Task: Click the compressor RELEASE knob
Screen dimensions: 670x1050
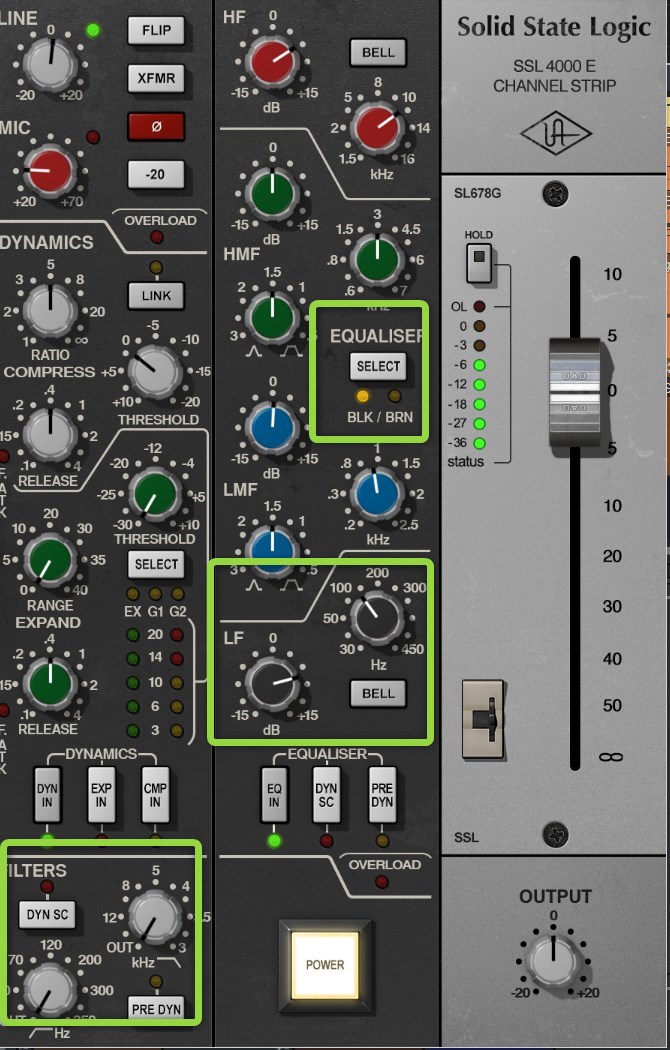Action: click(50, 434)
